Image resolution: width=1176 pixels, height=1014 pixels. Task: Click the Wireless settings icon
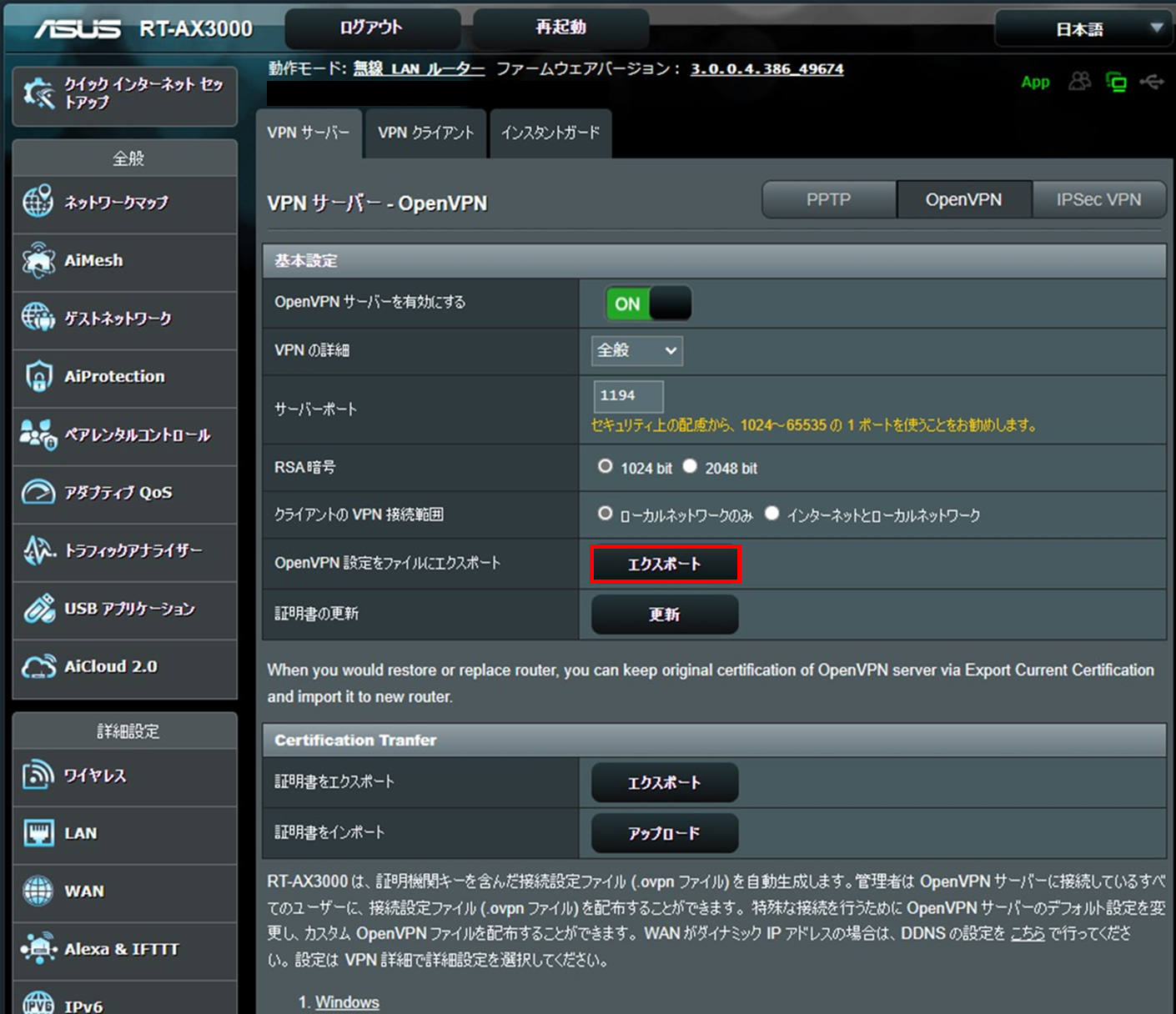click(x=38, y=775)
